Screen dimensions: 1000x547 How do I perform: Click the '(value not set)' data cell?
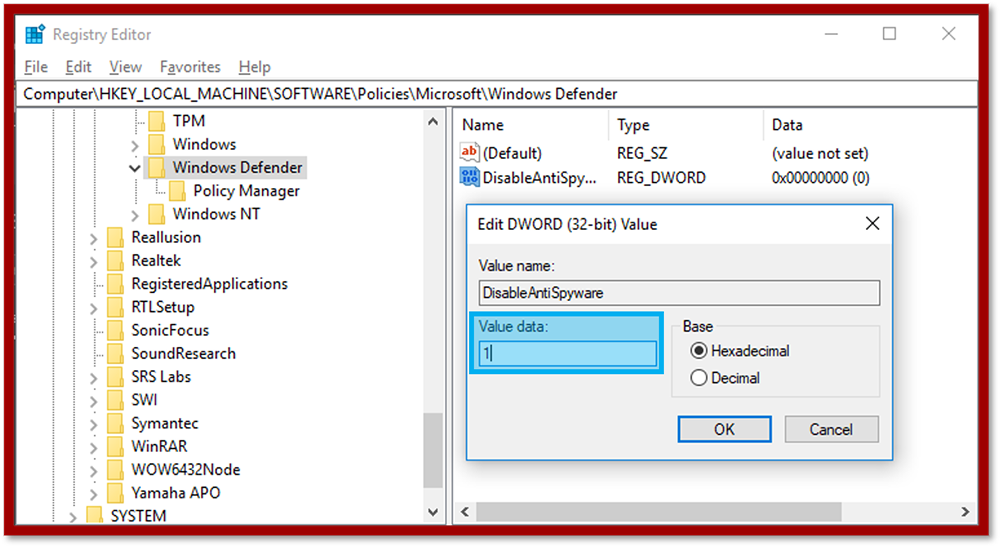[820, 153]
